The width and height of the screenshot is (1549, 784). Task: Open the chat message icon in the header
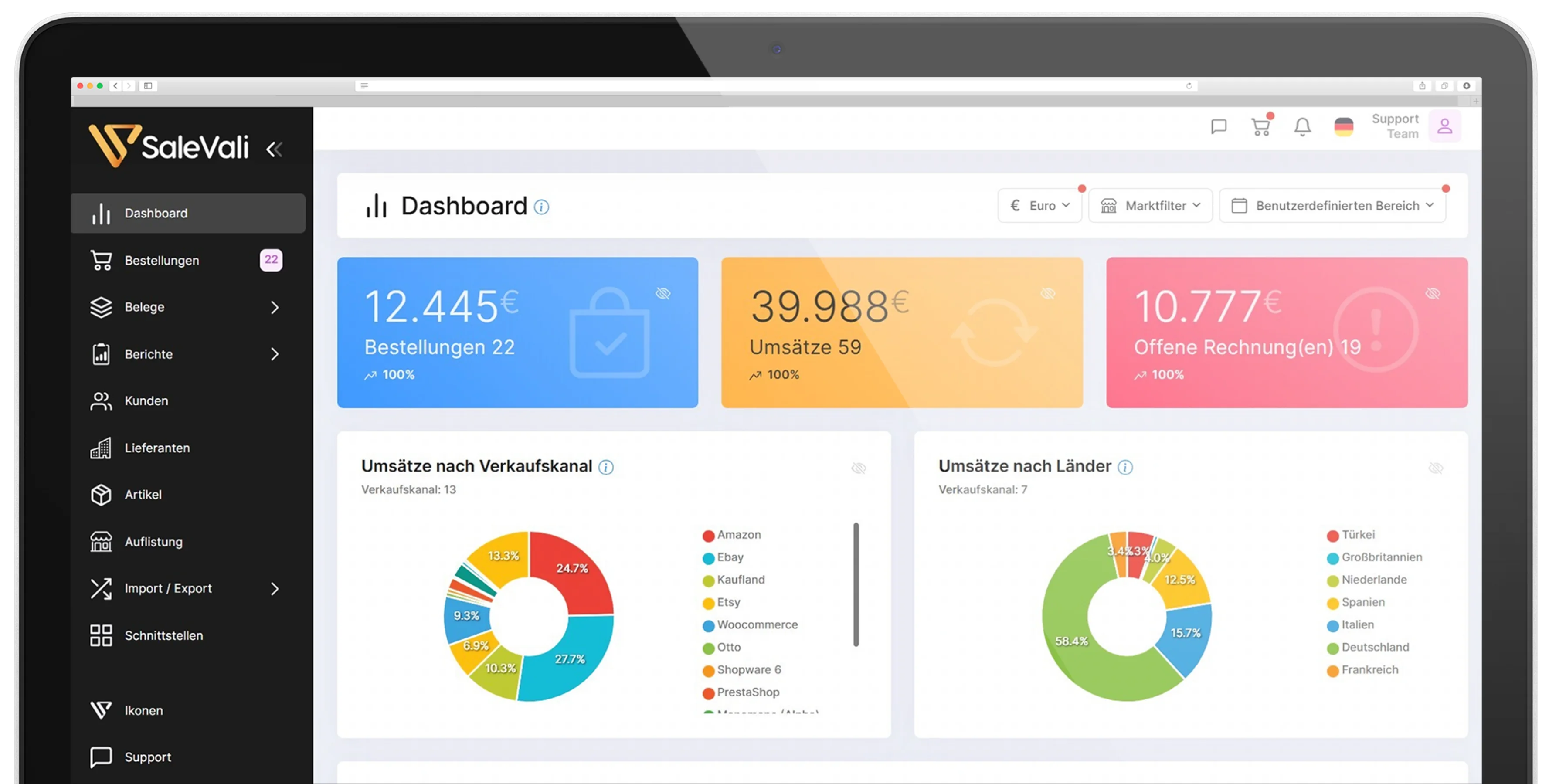coord(1218,126)
